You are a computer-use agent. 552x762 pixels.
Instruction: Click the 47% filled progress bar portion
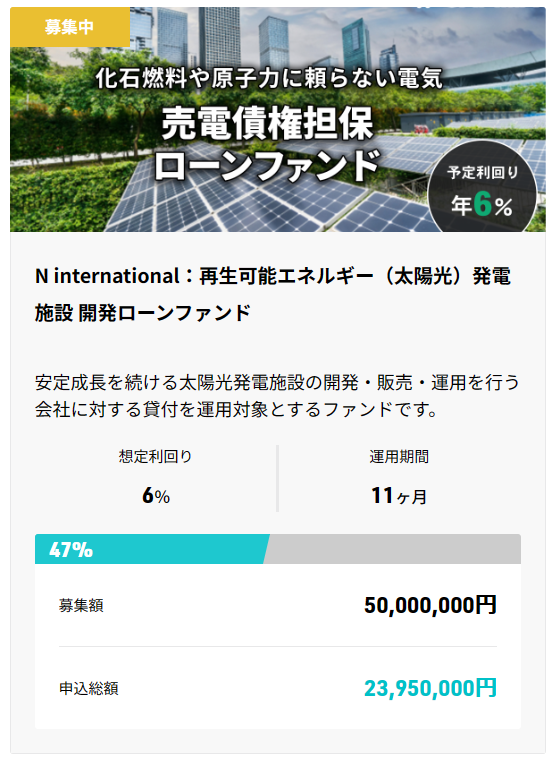click(152, 549)
